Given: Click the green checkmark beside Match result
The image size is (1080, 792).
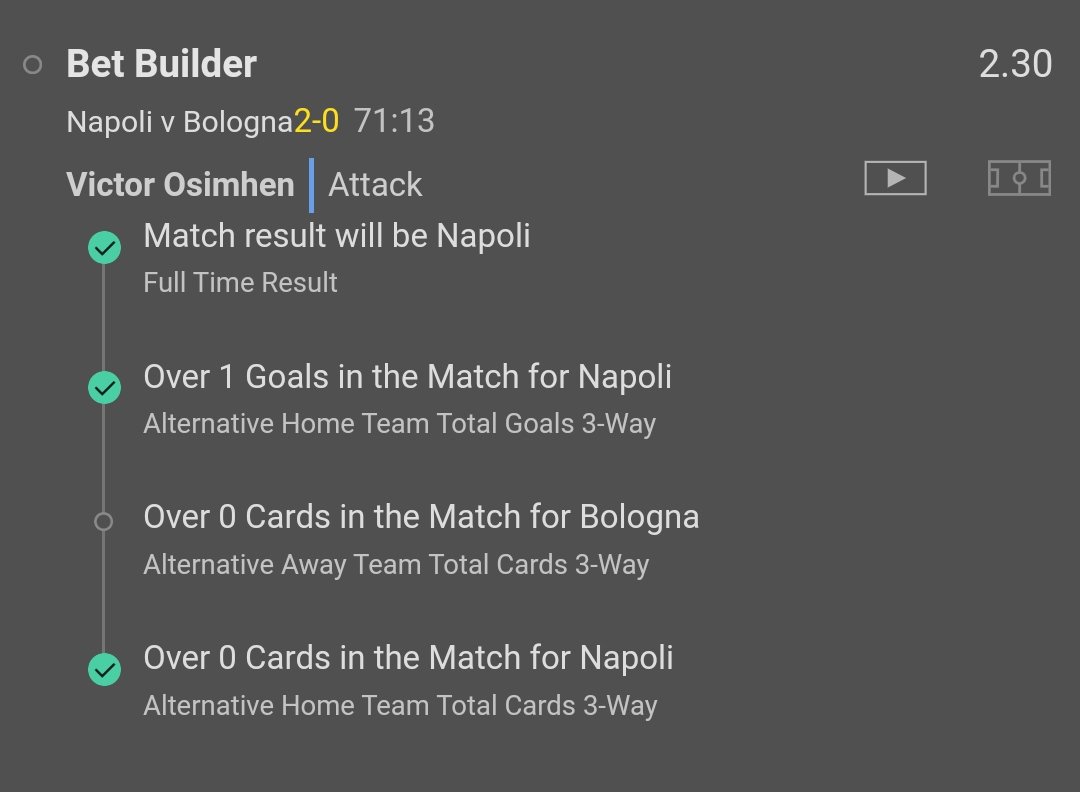Looking at the screenshot, I should coord(104,247).
